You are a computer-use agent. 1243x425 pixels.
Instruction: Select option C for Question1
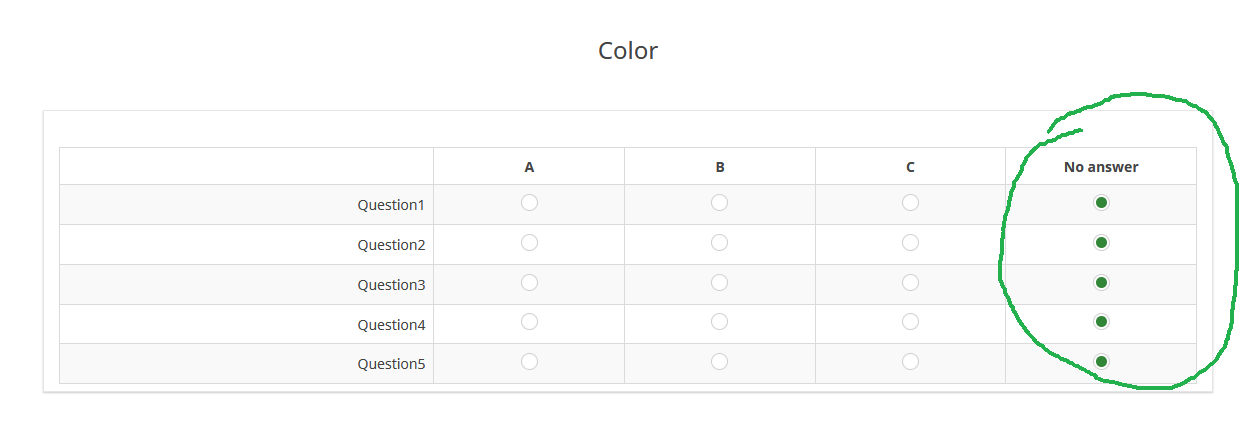[910, 203]
